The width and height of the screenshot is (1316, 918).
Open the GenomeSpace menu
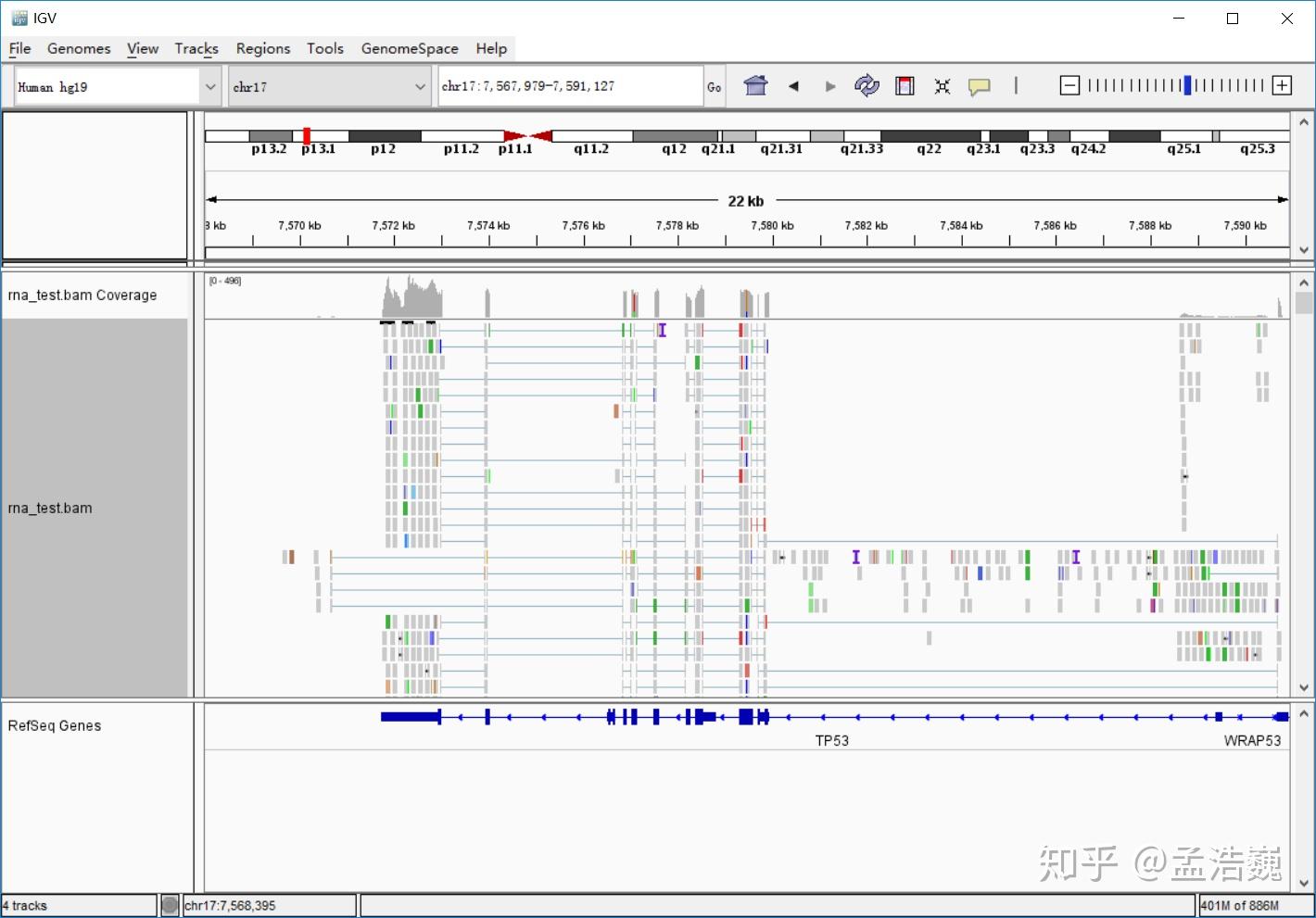[x=410, y=48]
